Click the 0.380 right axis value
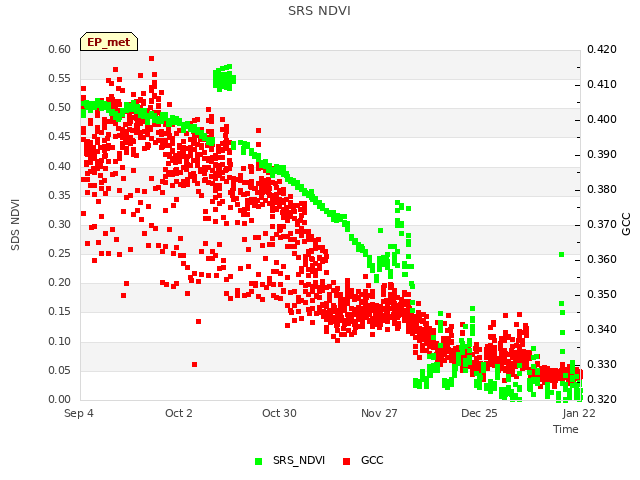The image size is (640, 480). [x=602, y=189]
